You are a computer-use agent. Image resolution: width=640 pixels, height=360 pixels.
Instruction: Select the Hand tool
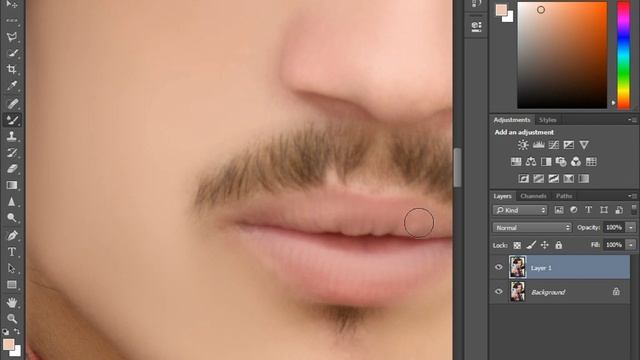point(12,302)
